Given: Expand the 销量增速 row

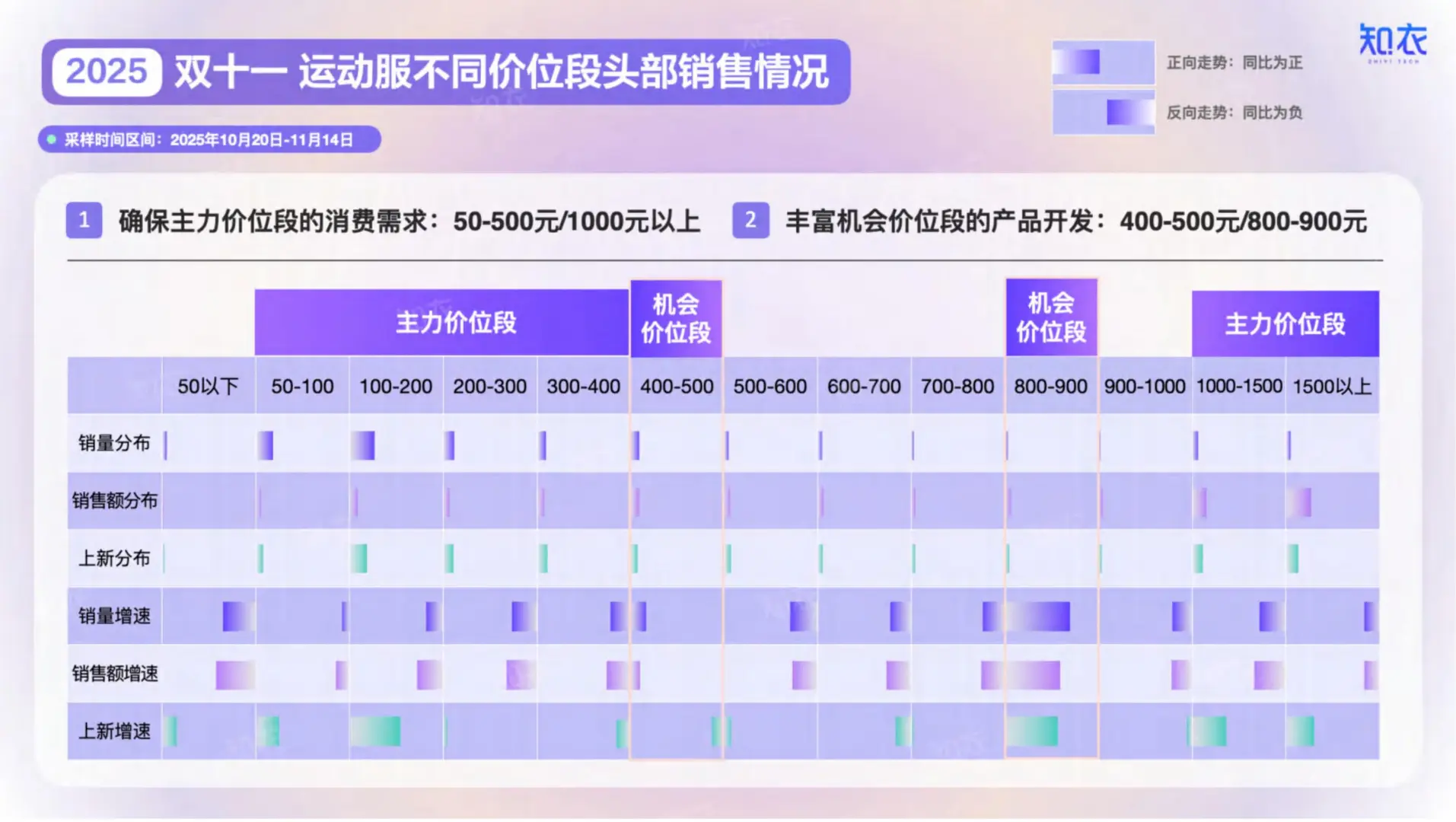Looking at the screenshot, I should point(114,616).
